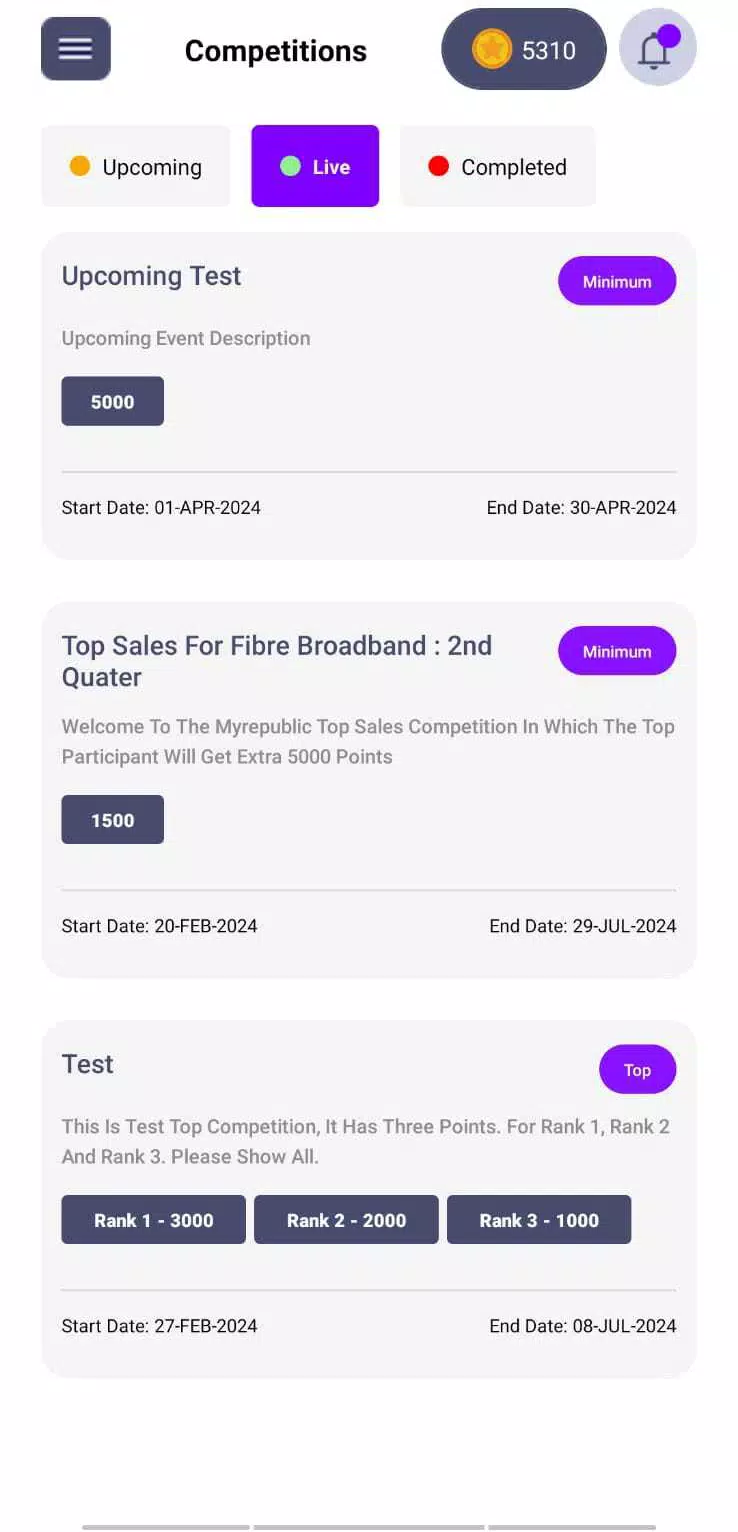The image size is (738, 1532).
Task: Tap the 5000 points chip
Action: click(112, 402)
